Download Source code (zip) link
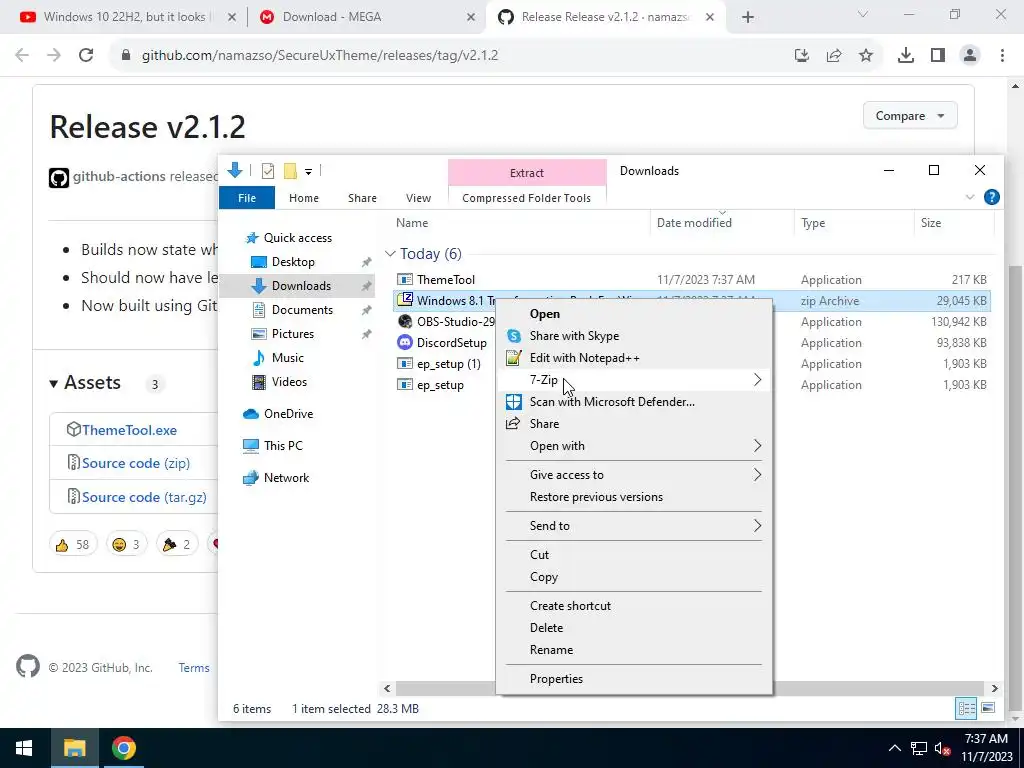 (x=136, y=464)
